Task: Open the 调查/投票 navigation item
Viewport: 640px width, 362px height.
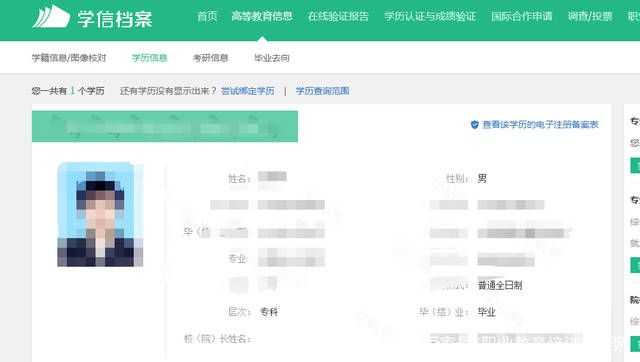Action: [x=590, y=16]
